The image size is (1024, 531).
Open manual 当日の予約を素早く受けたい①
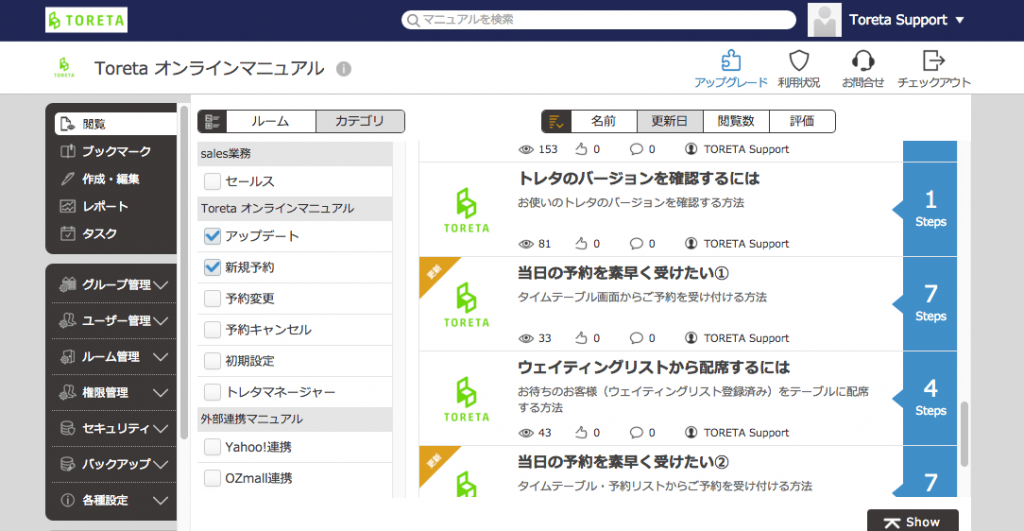(x=623, y=273)
